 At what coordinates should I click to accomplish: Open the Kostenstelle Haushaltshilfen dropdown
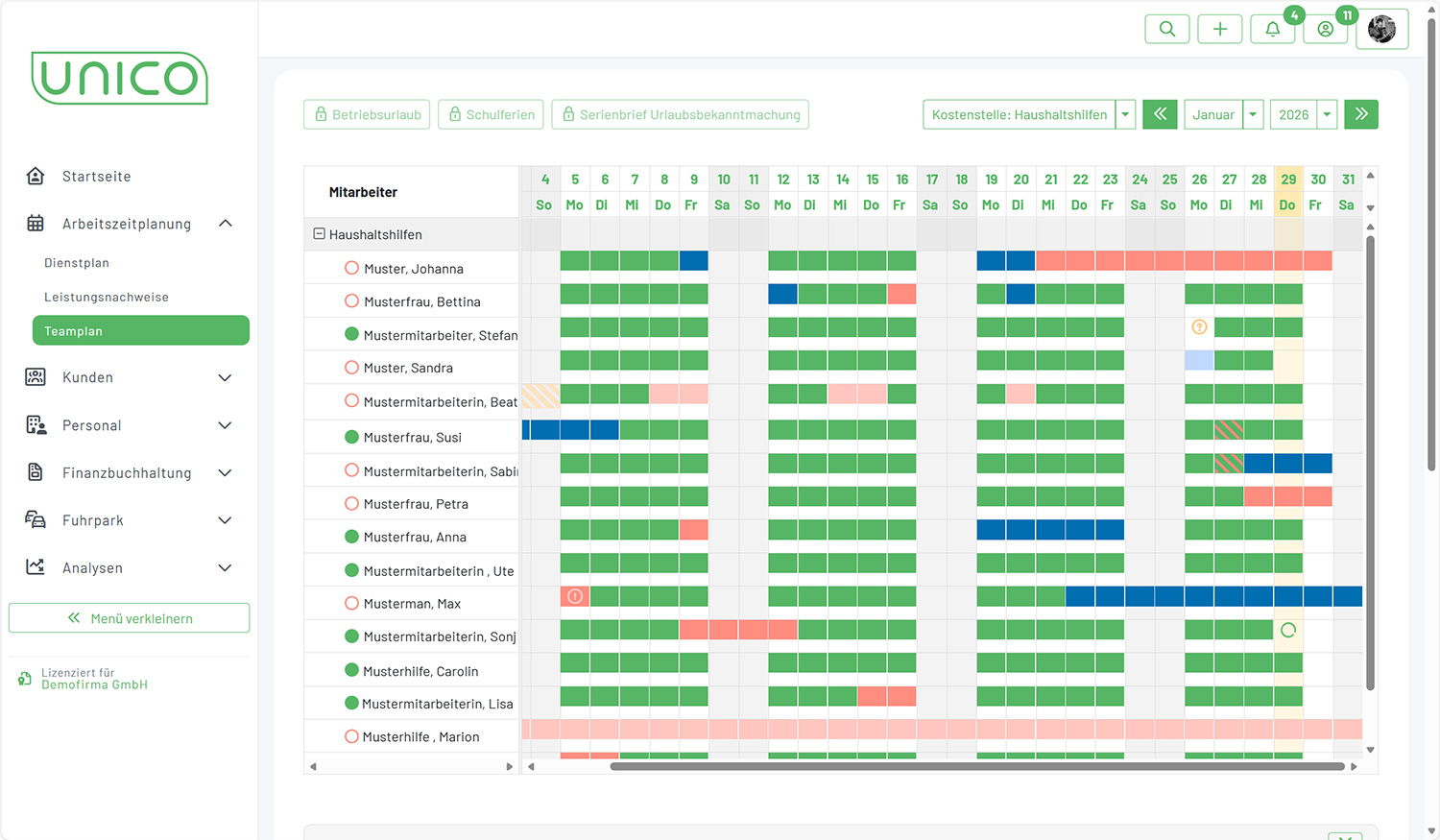tap(1125, 114)
